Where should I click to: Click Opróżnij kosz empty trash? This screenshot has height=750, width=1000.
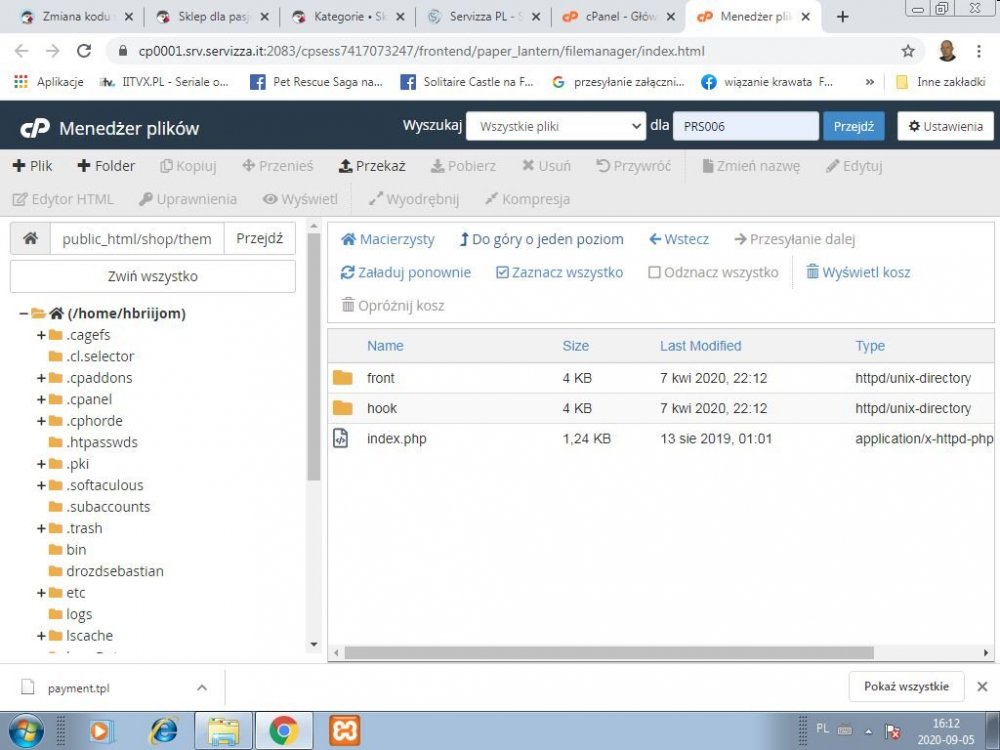(393, 305)
